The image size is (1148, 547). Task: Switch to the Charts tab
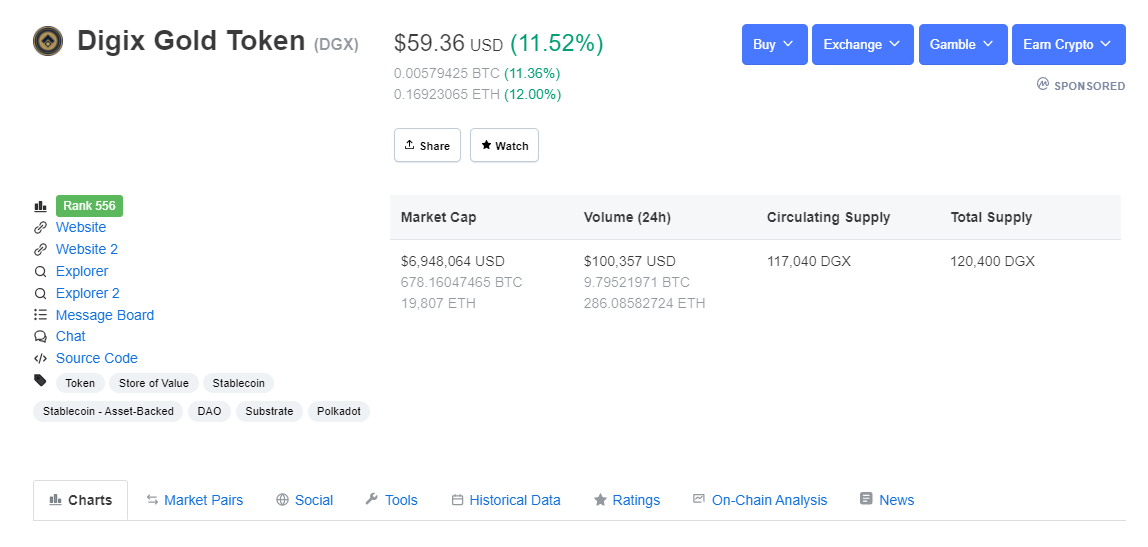tap(81, 500)
